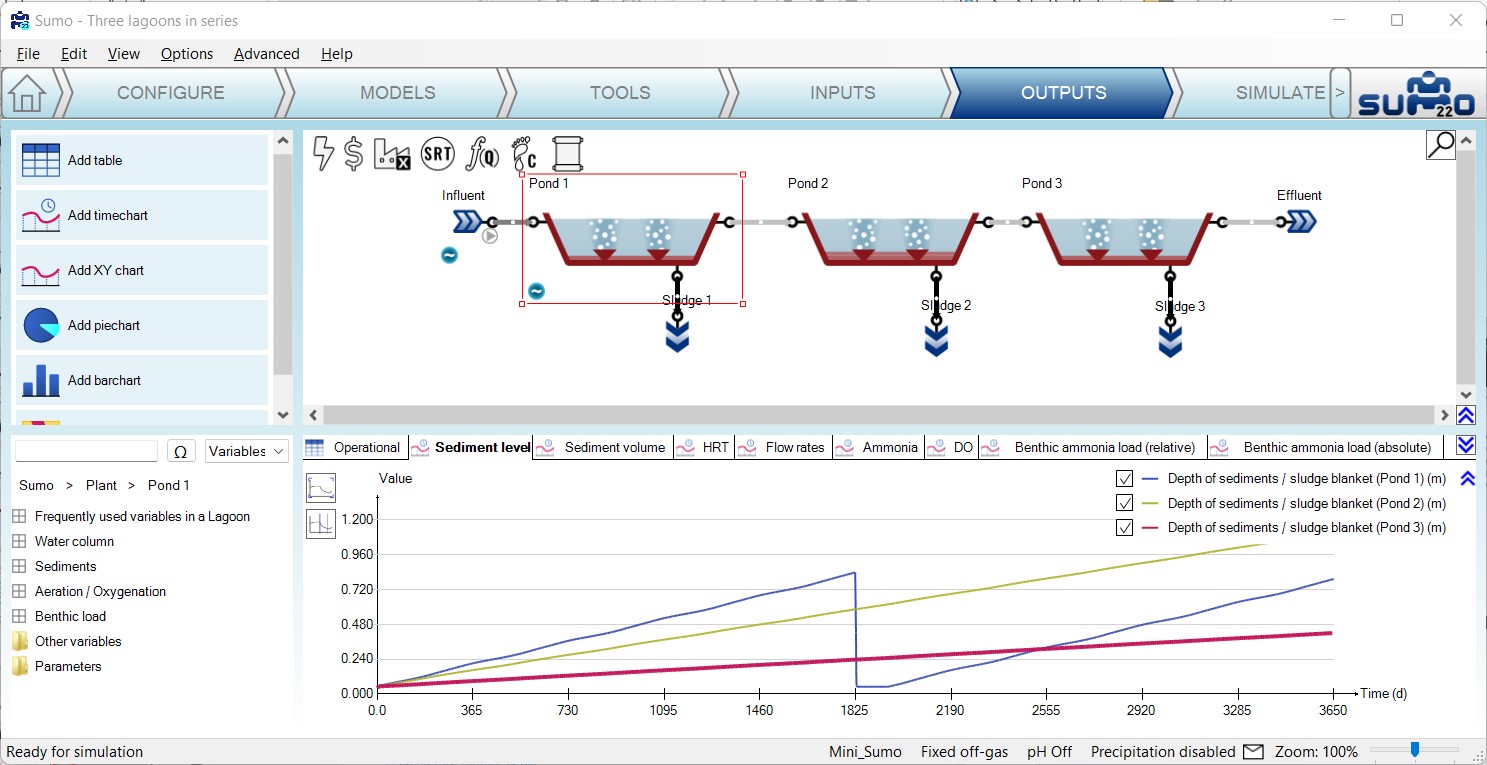This screenshot has height=765, width=1487.
Task: Click the carbon footprint icon
Action: click(x=523, y=154)
